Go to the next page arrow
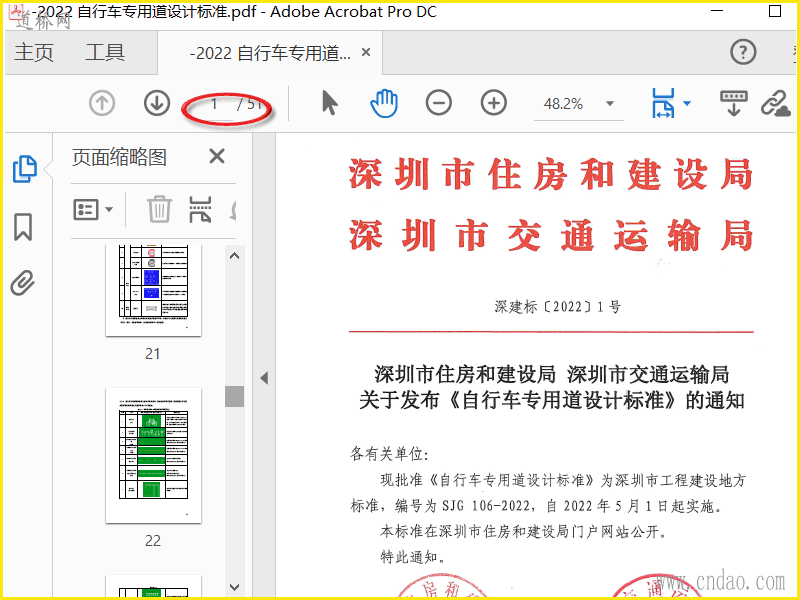800x600 pixels. coord(157,103)
